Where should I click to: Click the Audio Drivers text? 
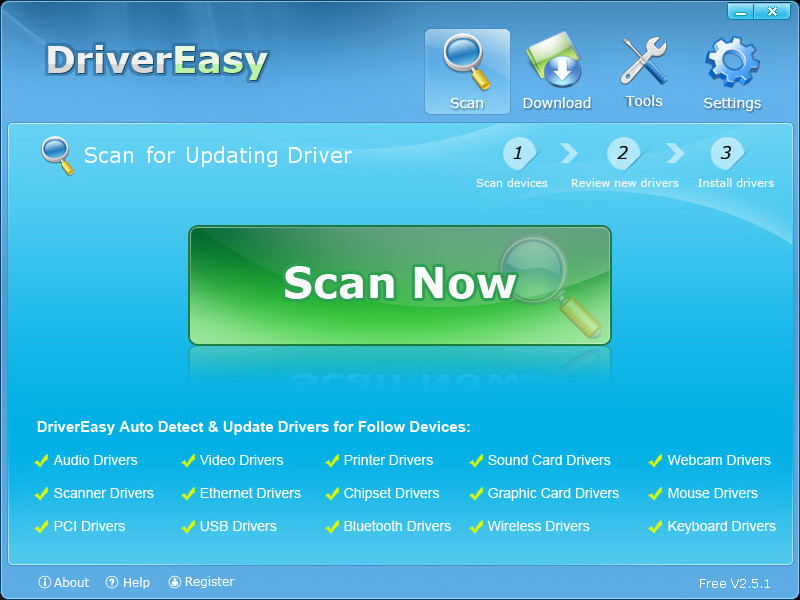pyautogui.click(x=95, y=460)
